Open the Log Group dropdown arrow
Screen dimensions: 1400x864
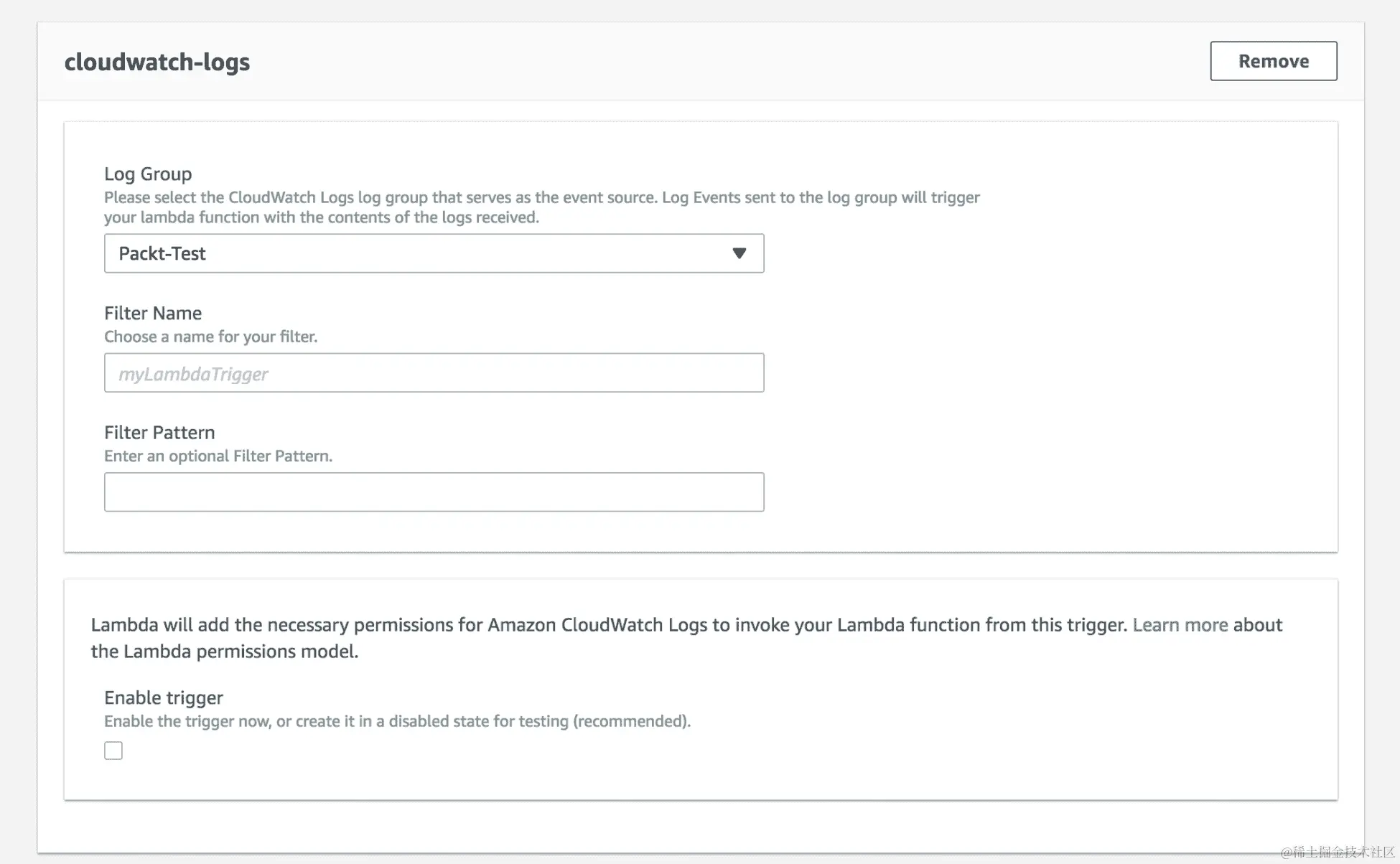pos(739,253)
